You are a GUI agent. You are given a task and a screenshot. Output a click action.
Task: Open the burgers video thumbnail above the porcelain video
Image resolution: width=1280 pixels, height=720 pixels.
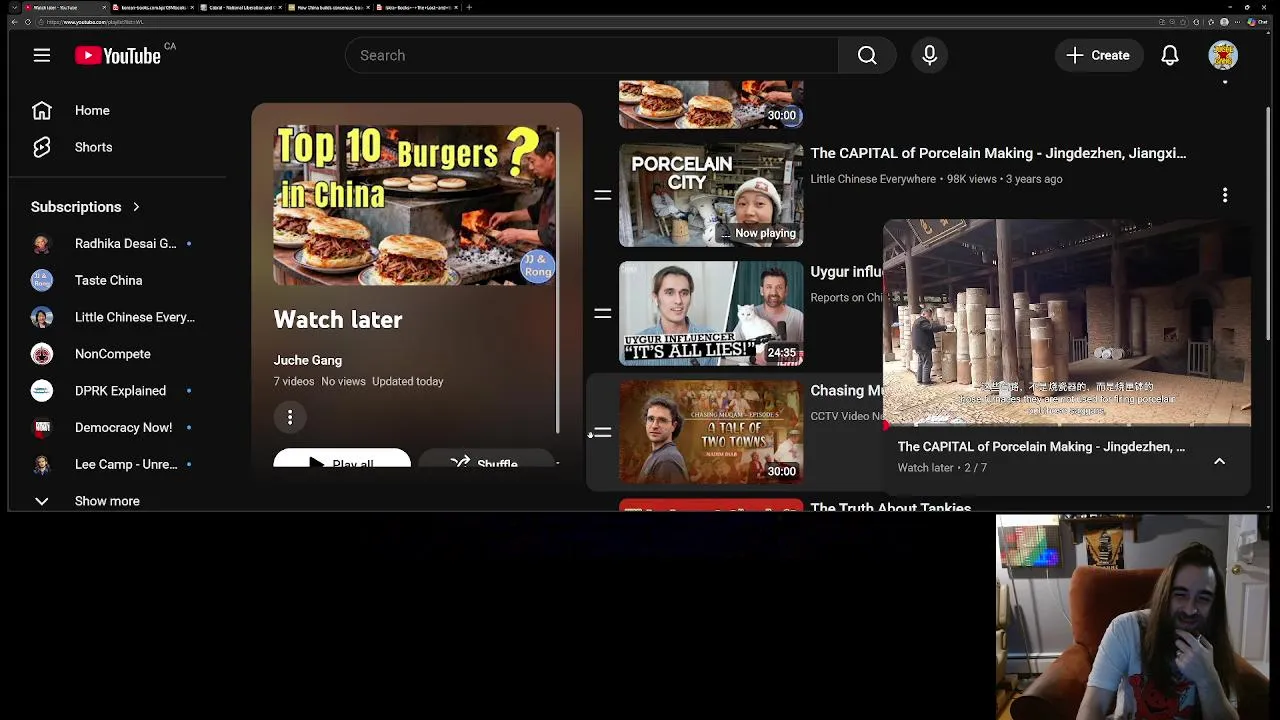[x=711, y=104]
